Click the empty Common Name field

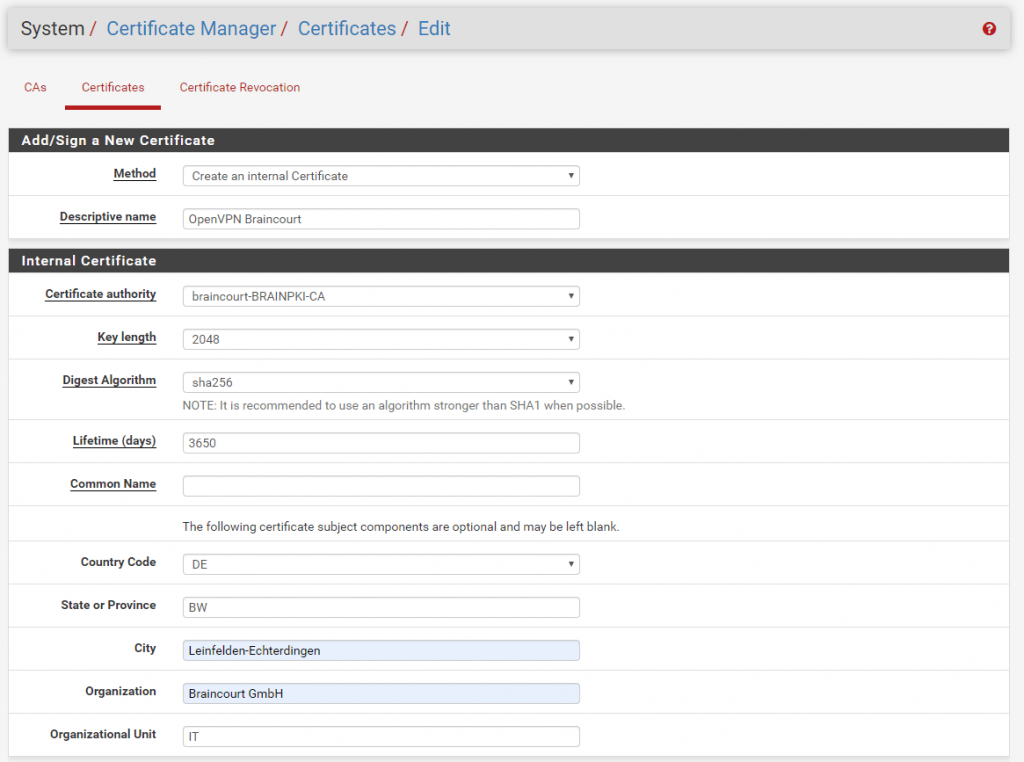(381, 486)
